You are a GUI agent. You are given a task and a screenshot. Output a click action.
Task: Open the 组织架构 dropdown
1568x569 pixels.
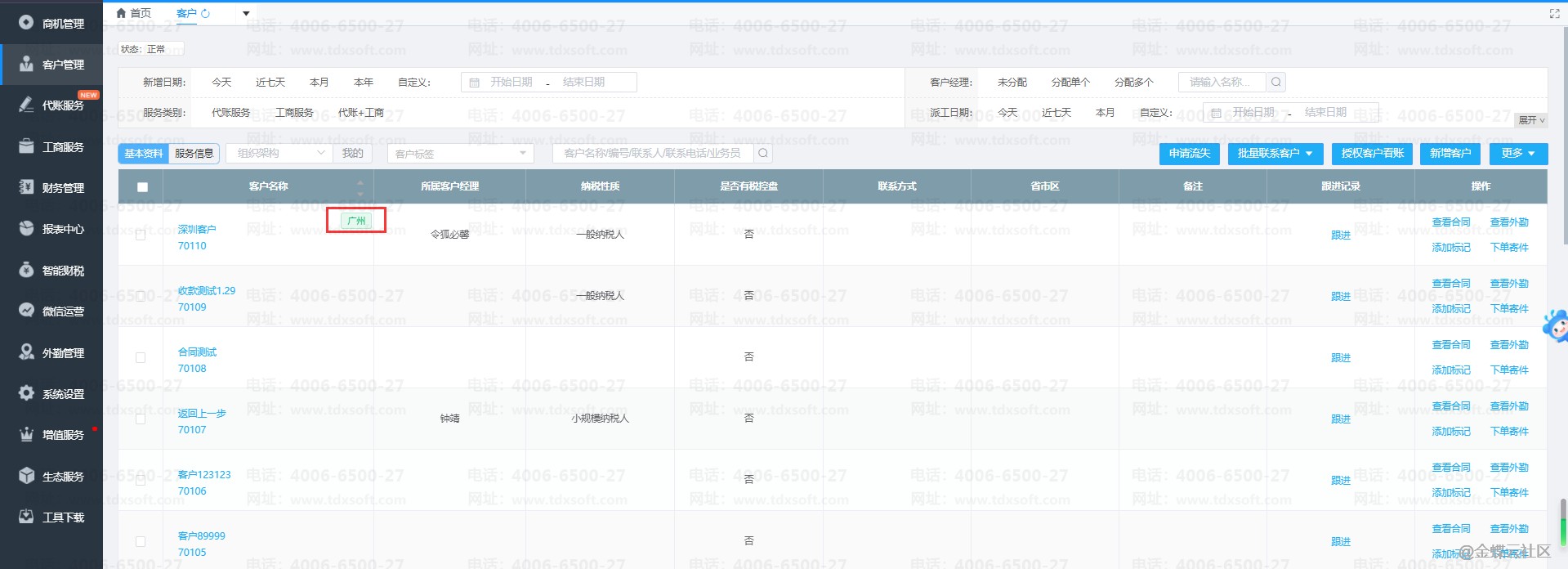(x=279, y=153)
